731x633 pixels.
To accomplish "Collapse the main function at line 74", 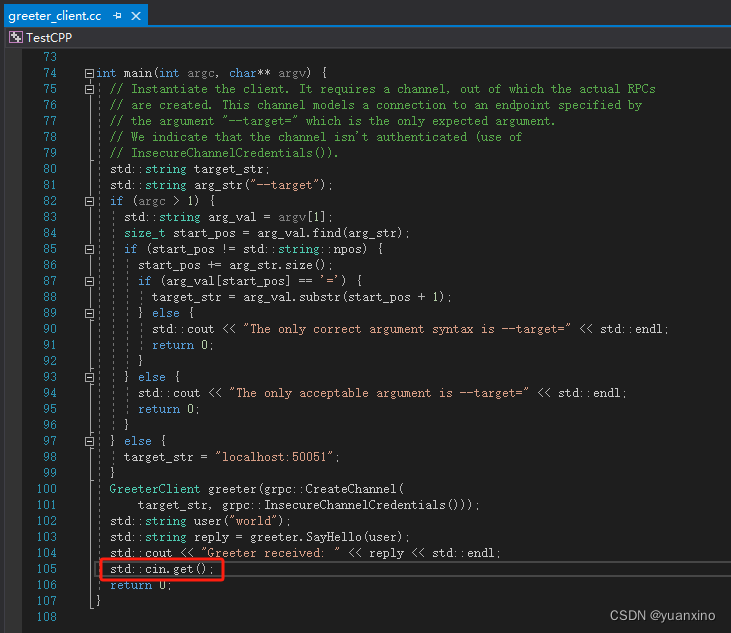I will click(89, 73).
